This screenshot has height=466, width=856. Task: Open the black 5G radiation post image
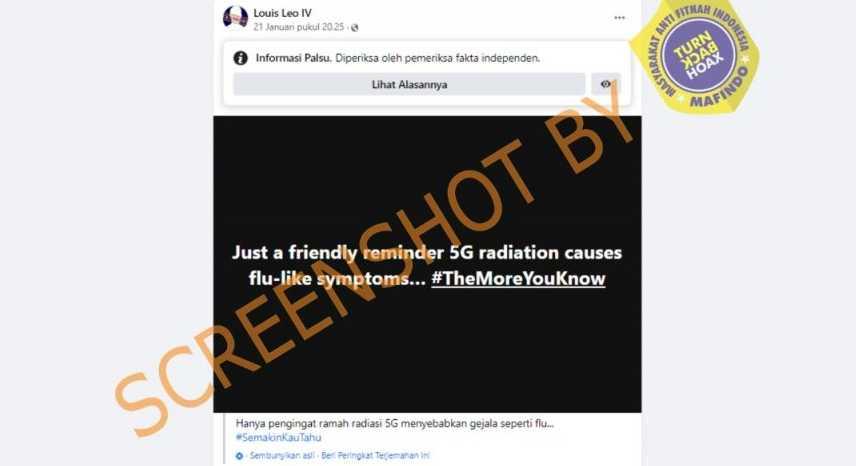click(x=427, y=264)
